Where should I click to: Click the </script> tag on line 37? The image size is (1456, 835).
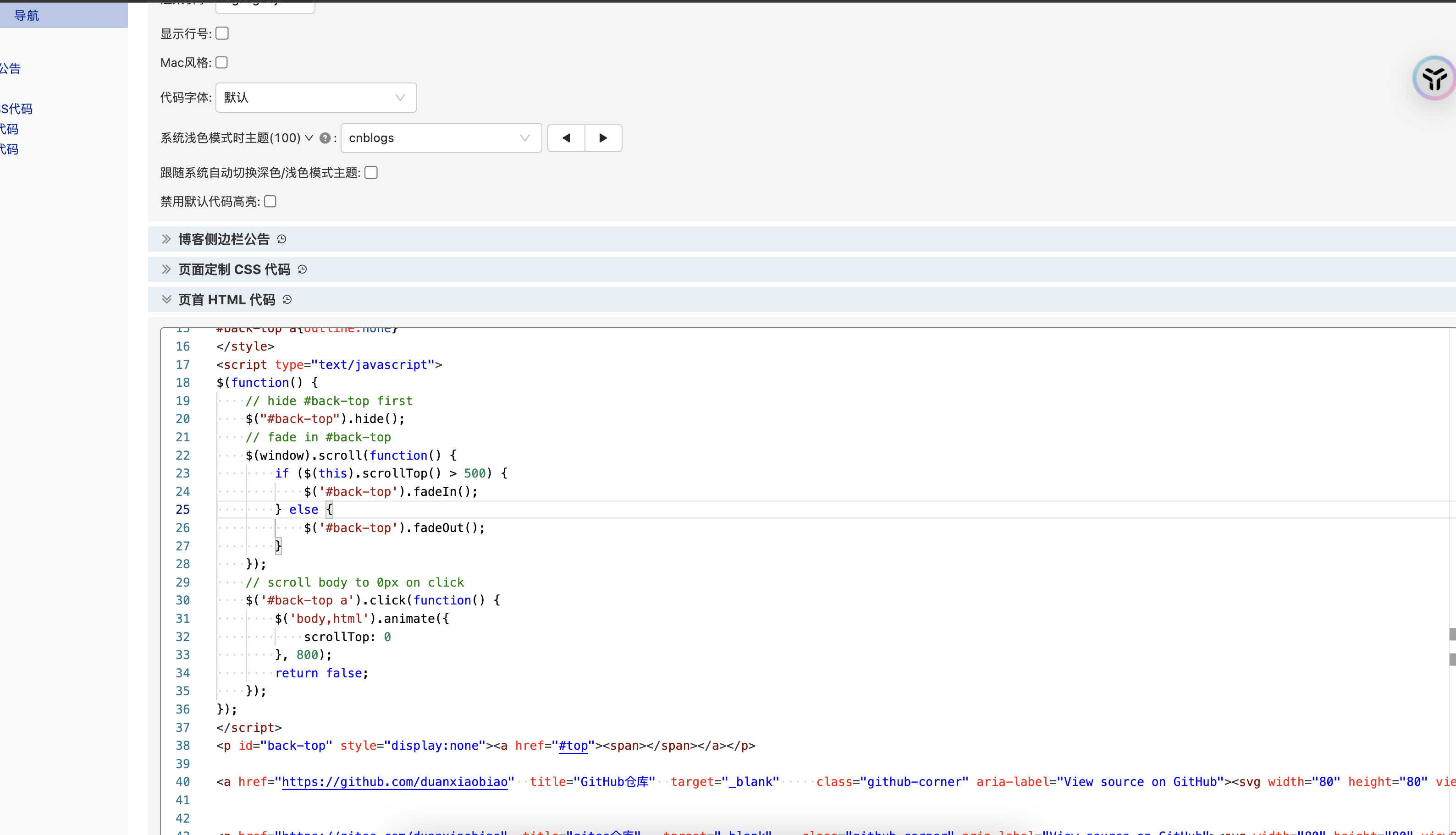click(x=249, y=727)
